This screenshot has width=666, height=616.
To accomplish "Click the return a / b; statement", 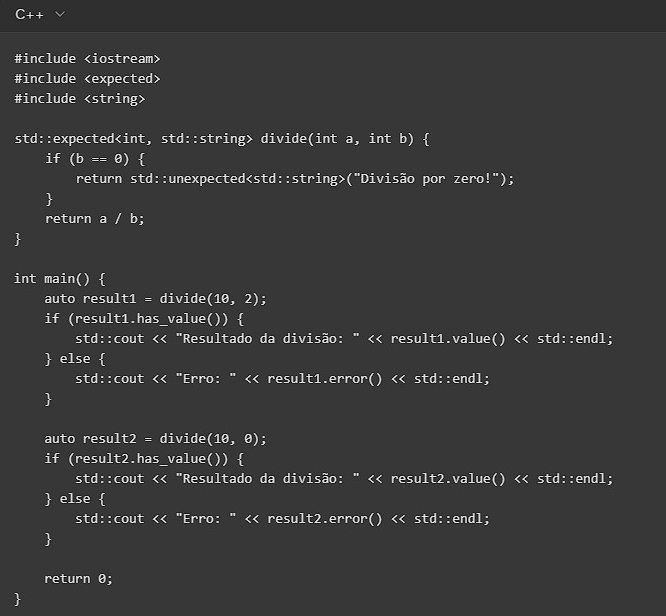I will click(x=94, y=219).
